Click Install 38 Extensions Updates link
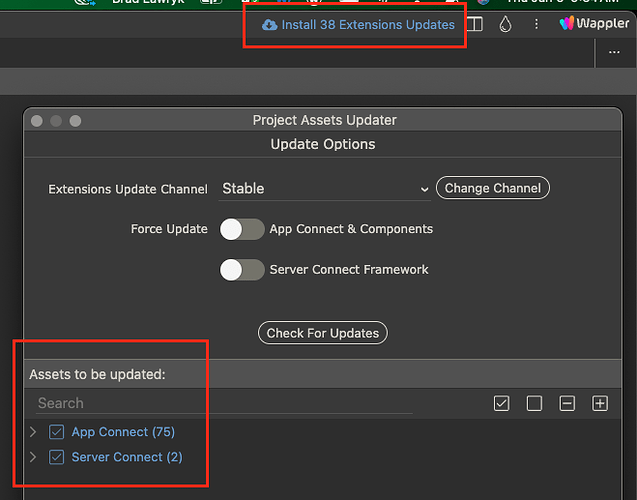 [x=358, y=25]
